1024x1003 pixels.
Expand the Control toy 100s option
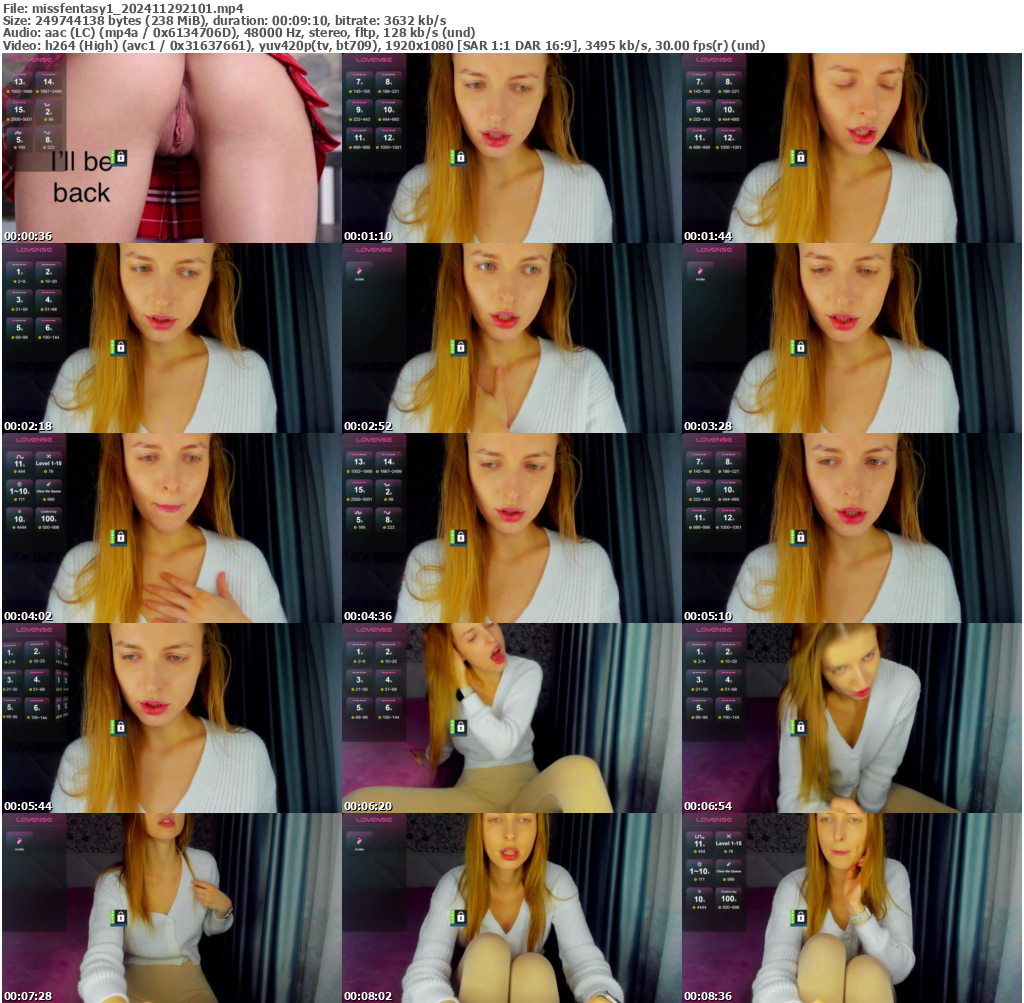(x=48, y=519)
